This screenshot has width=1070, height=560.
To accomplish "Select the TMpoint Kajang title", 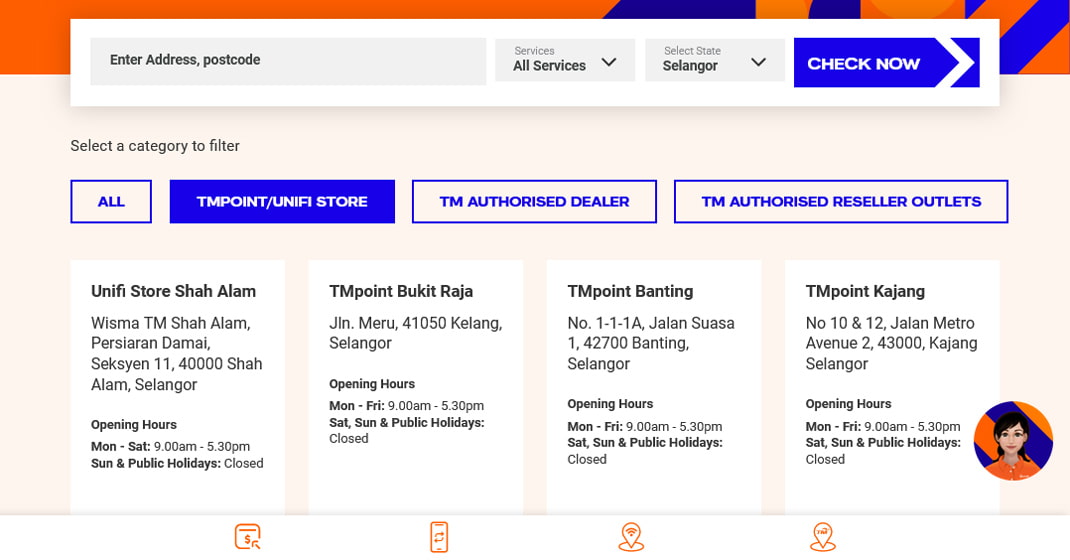I will (x=865, y=291).
